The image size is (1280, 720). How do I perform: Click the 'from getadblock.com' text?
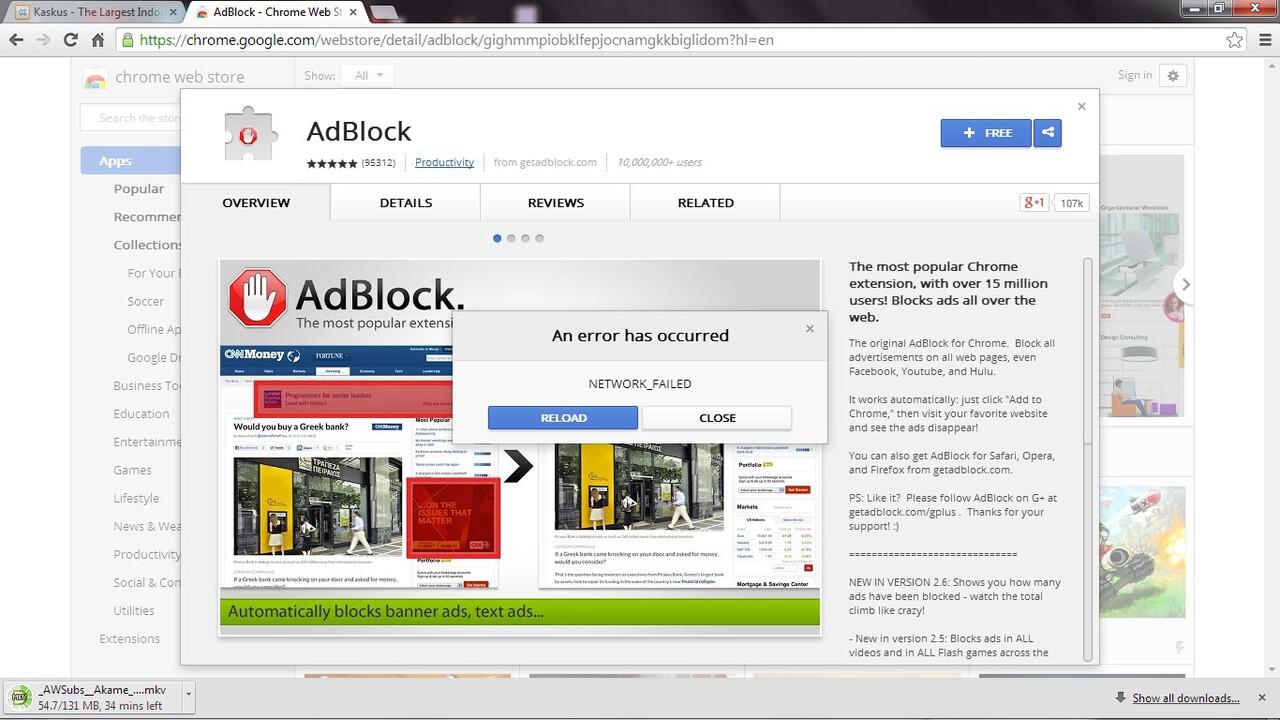tap(545, 162)
